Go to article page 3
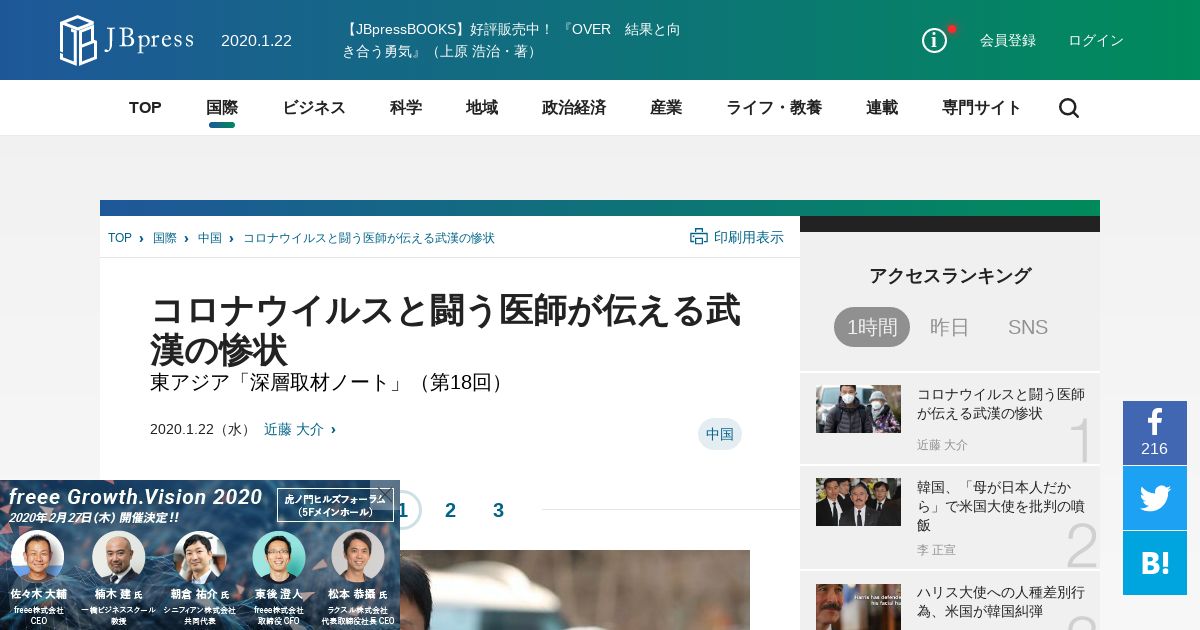 click(x=498, y=510)
